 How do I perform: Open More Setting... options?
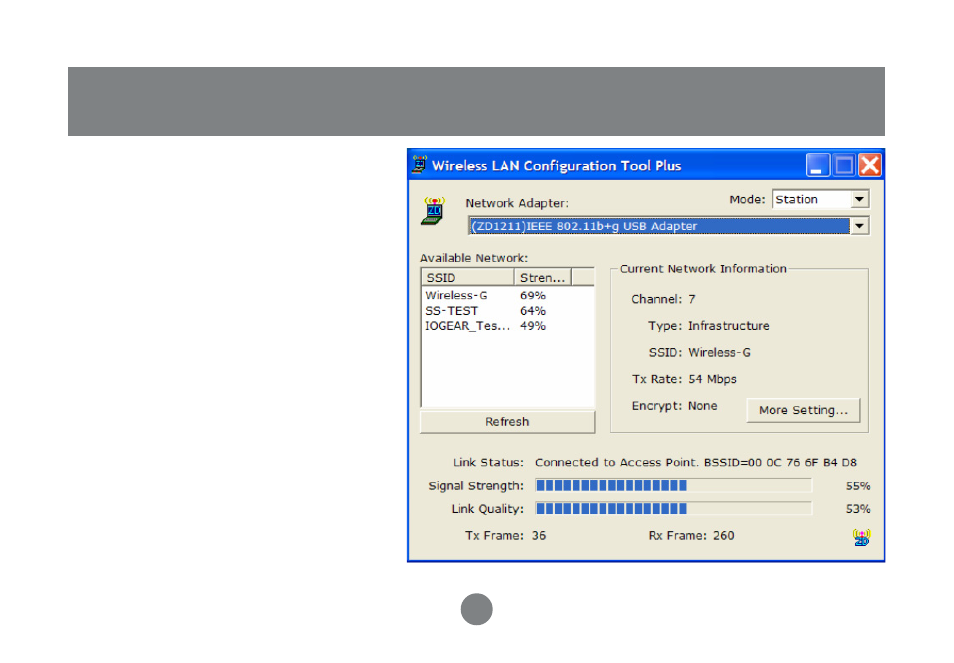point(803,410)
